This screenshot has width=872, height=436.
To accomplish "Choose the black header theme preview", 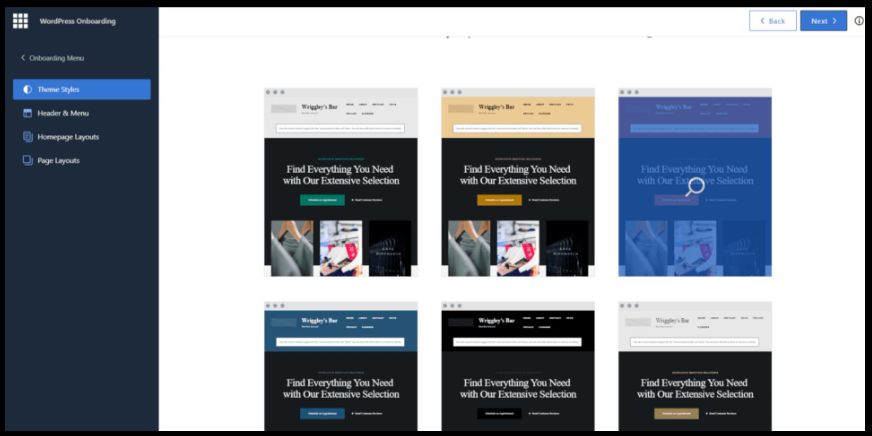I will 518,366.
